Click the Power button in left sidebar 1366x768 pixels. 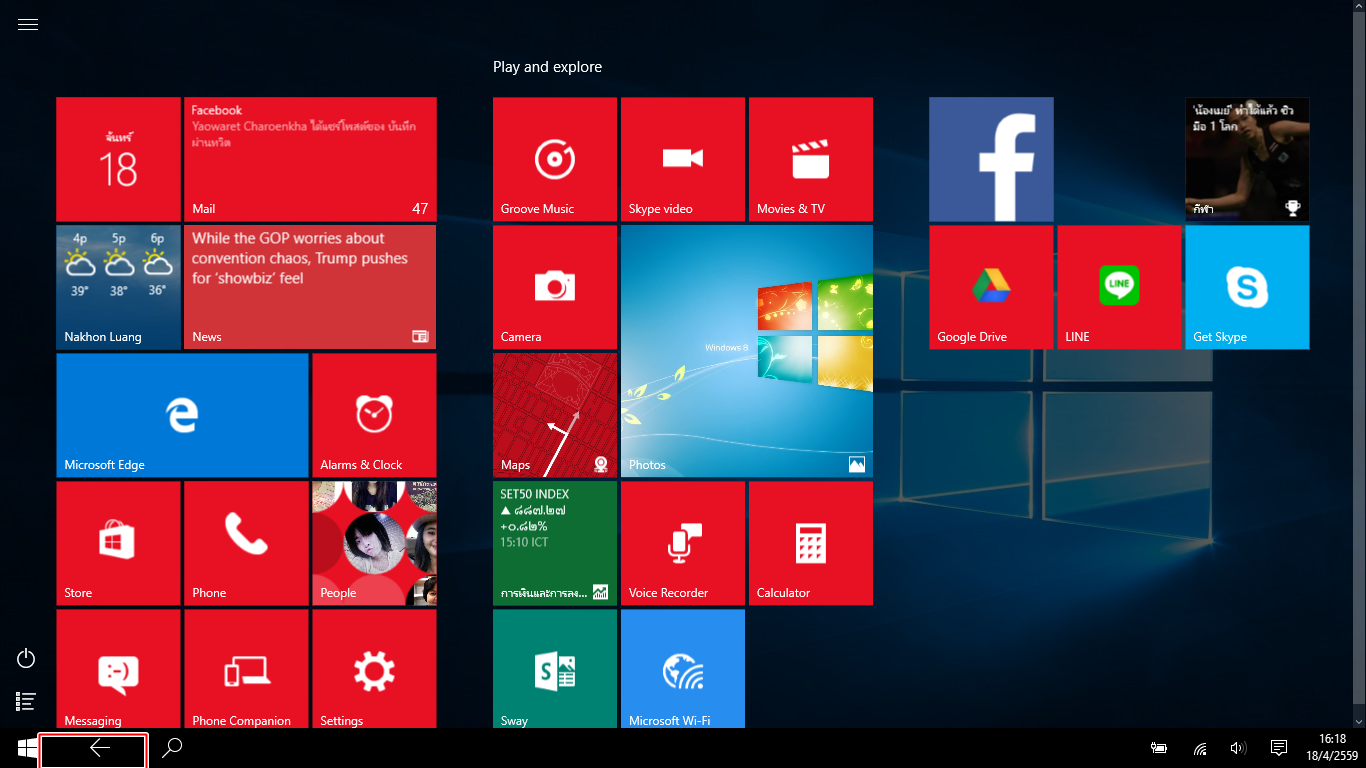tap(27, 658)
